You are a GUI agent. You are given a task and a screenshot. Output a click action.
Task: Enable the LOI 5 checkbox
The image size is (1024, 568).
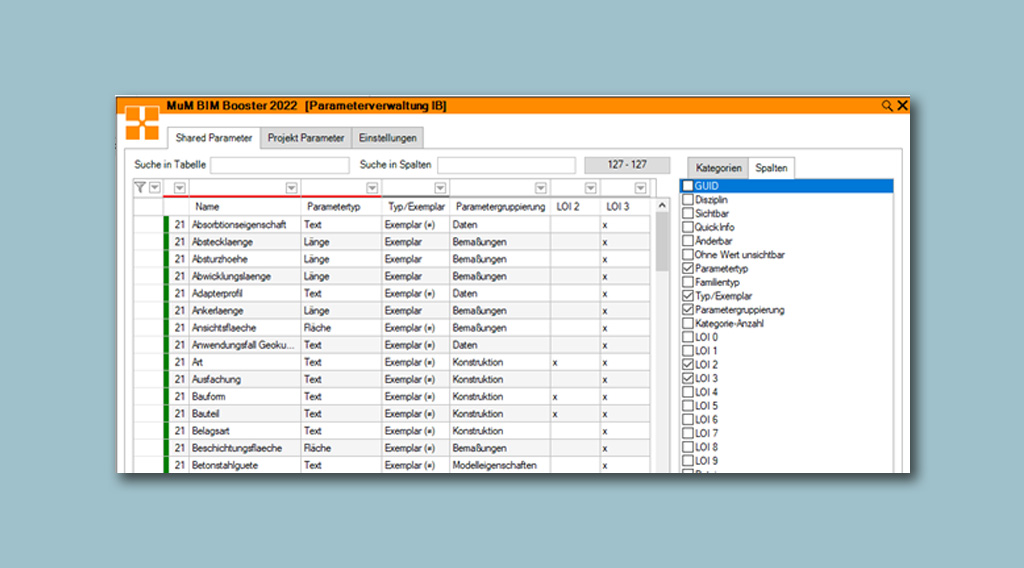pos(688,405)
